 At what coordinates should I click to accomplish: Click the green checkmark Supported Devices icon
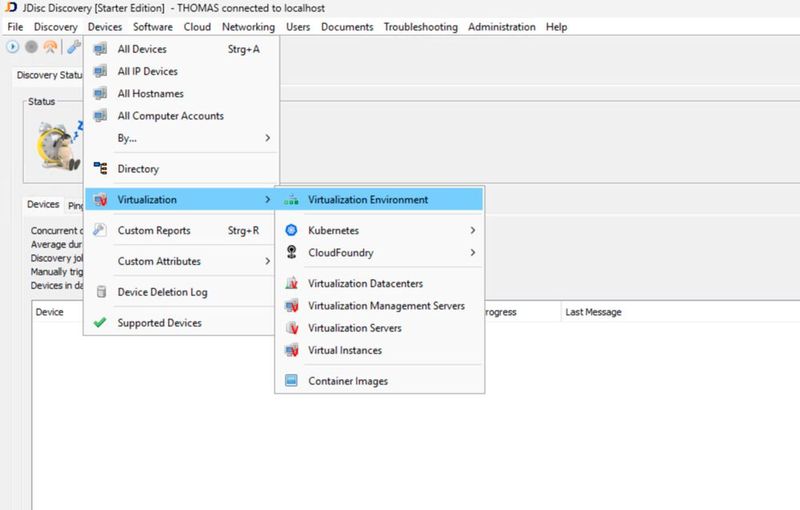[99, 323]
